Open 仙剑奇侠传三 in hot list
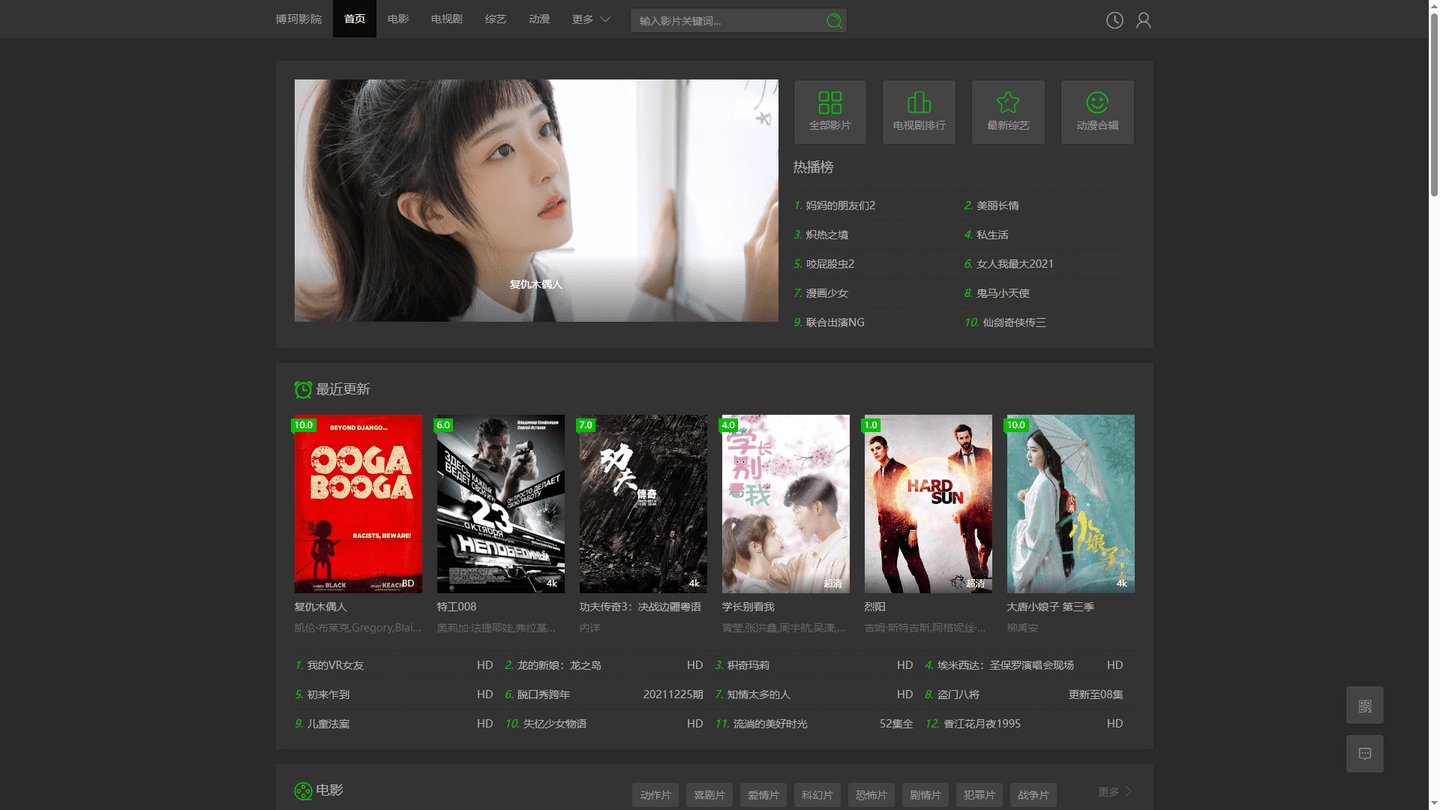Viewport: 1440px width, 810px height. 1014,322
